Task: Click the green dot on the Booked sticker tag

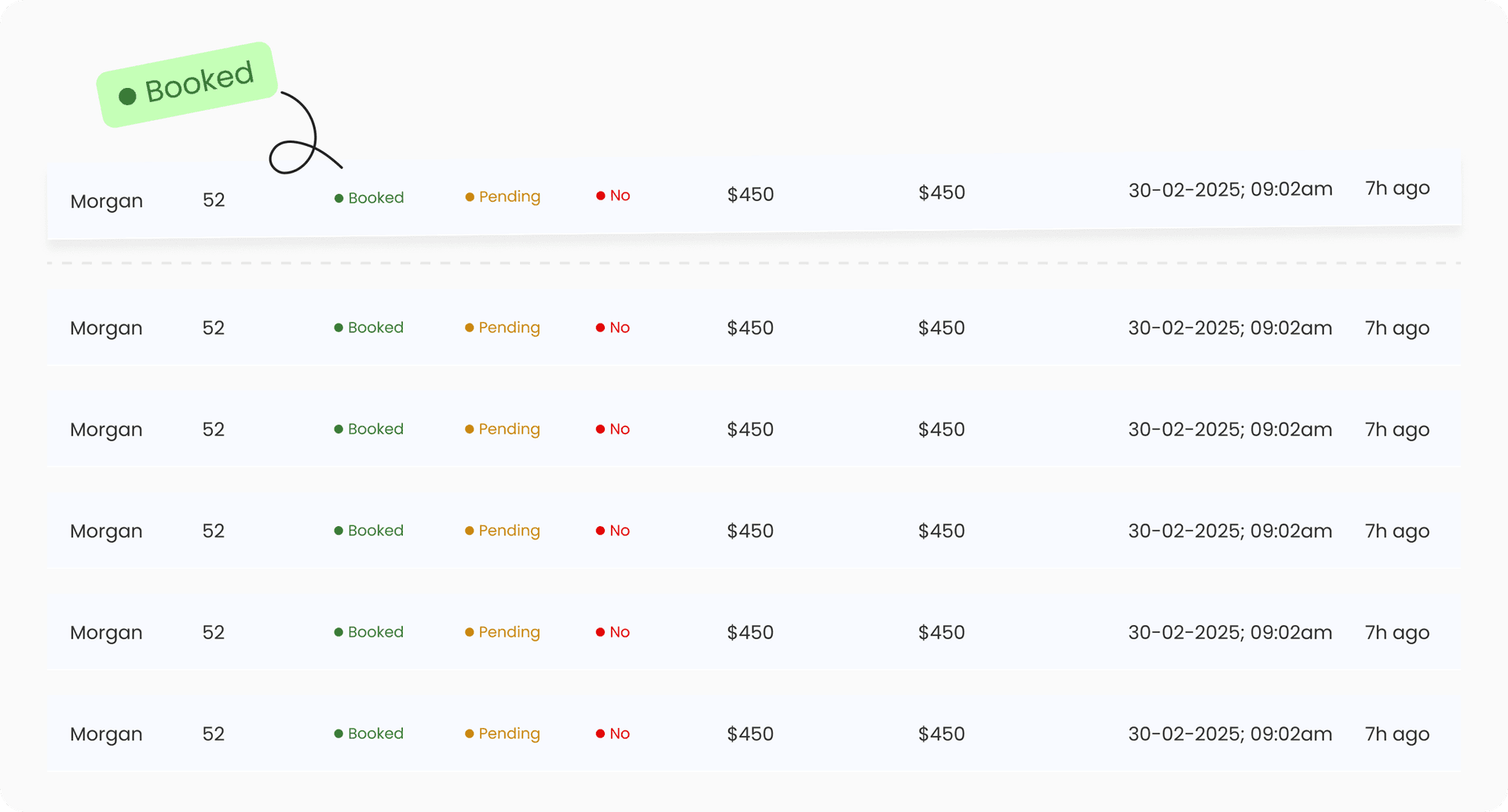Action: tap(127, 96)
